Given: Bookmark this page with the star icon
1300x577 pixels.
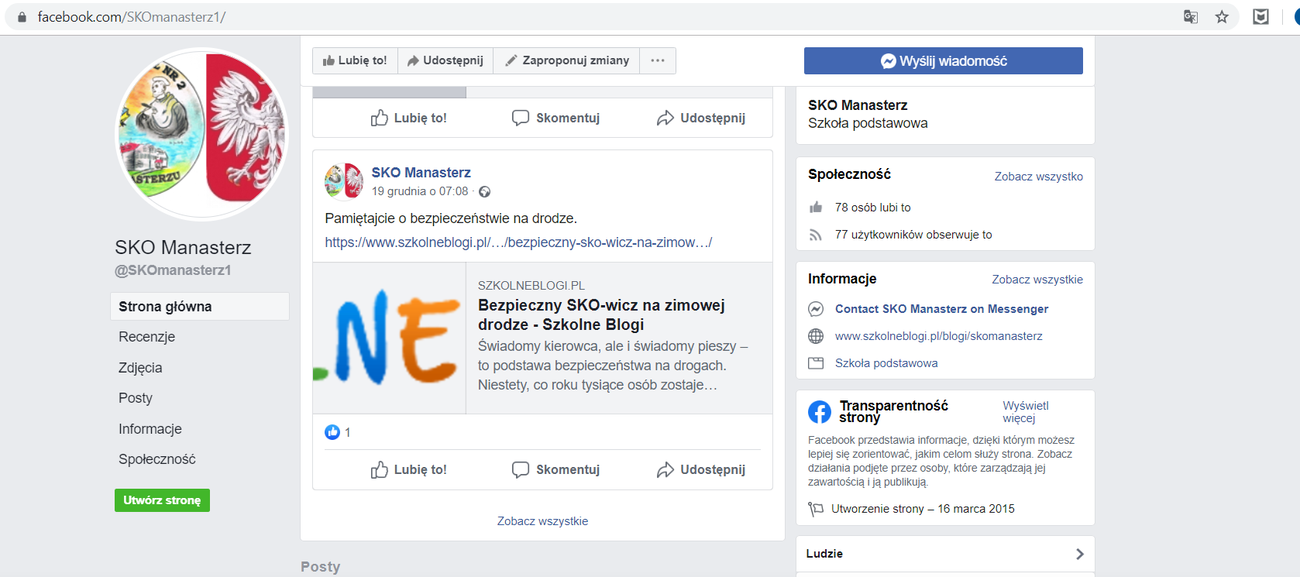Looking at the screenshot, I should point(1222,17).
